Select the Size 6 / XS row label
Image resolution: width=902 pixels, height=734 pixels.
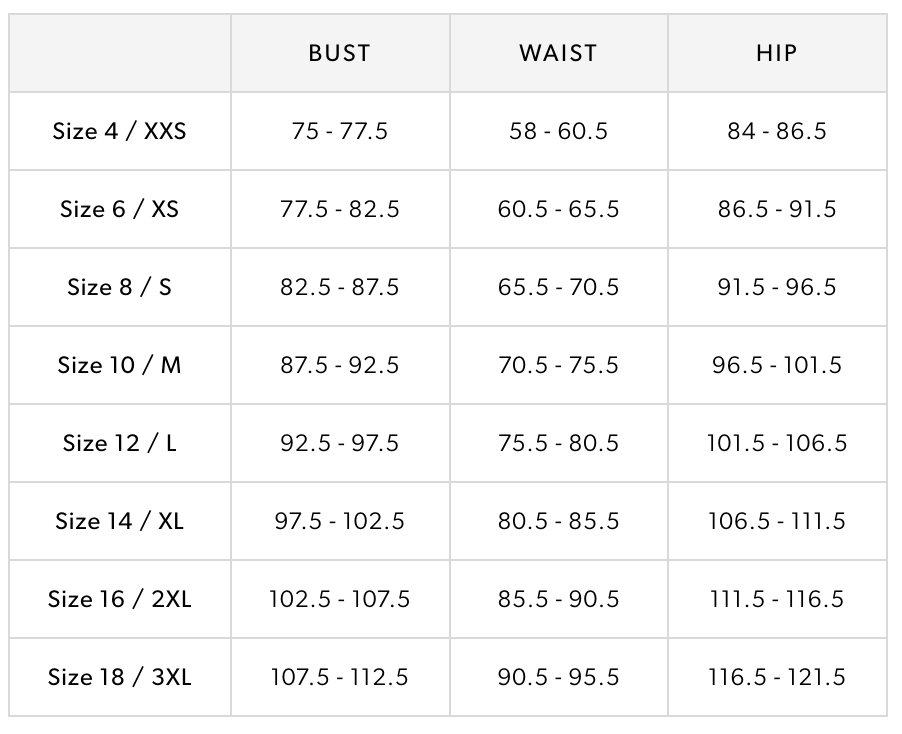coord(120,209)
